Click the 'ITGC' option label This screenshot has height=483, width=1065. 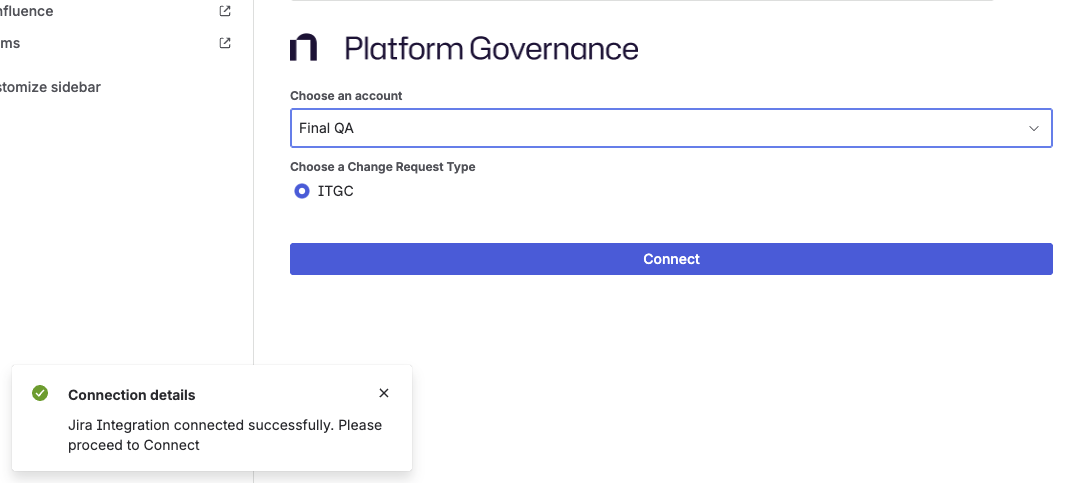pyautogui.click(x=336, y=192)
